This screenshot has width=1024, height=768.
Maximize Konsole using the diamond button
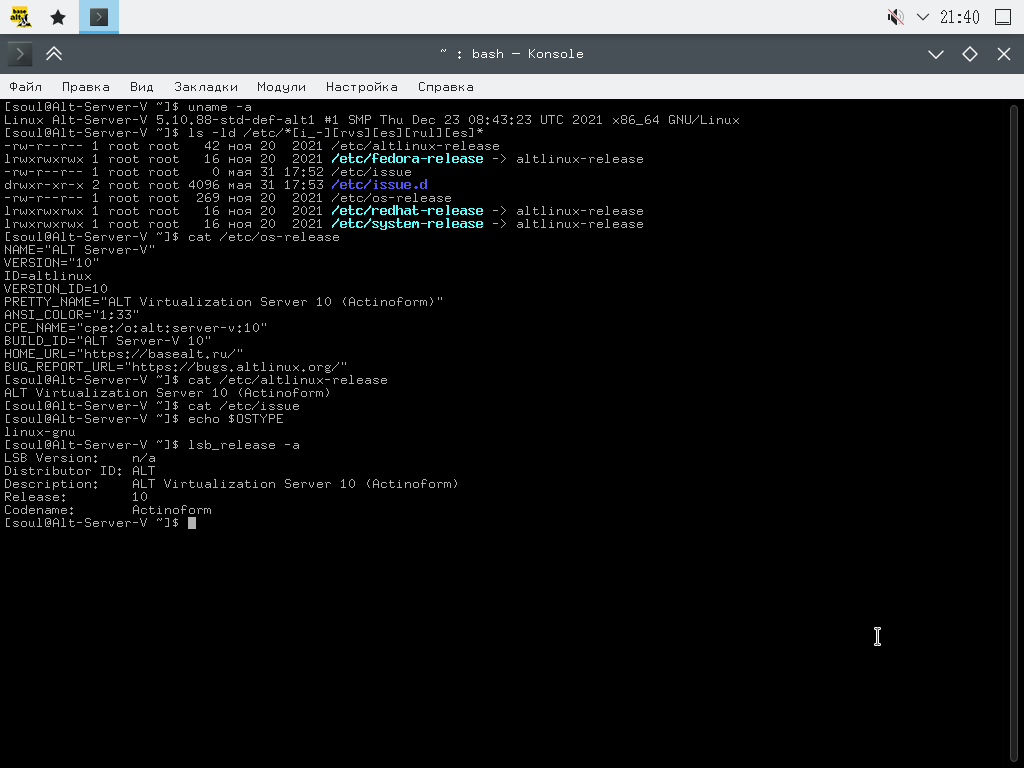(970, 54)
